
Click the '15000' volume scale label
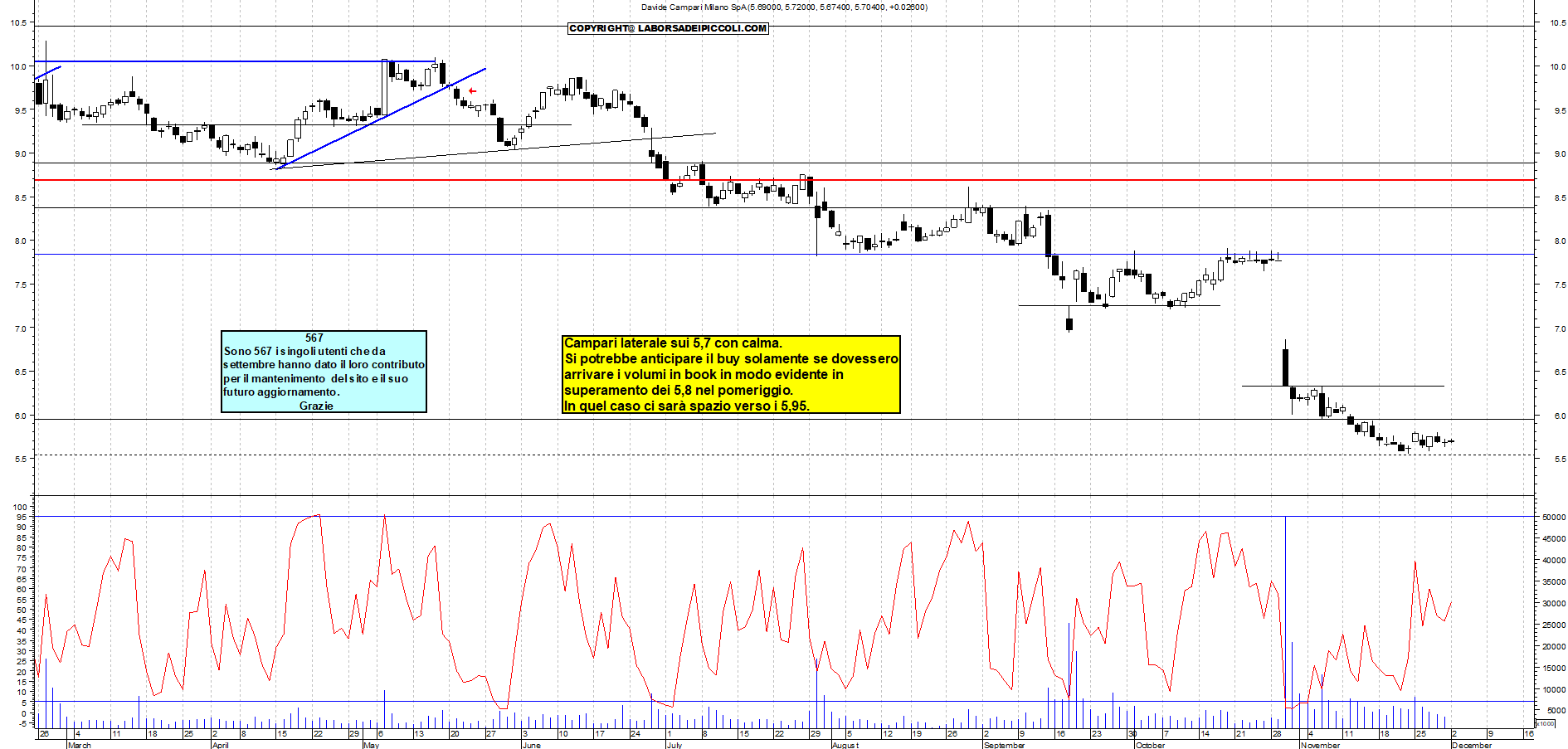coord(1554,668)
